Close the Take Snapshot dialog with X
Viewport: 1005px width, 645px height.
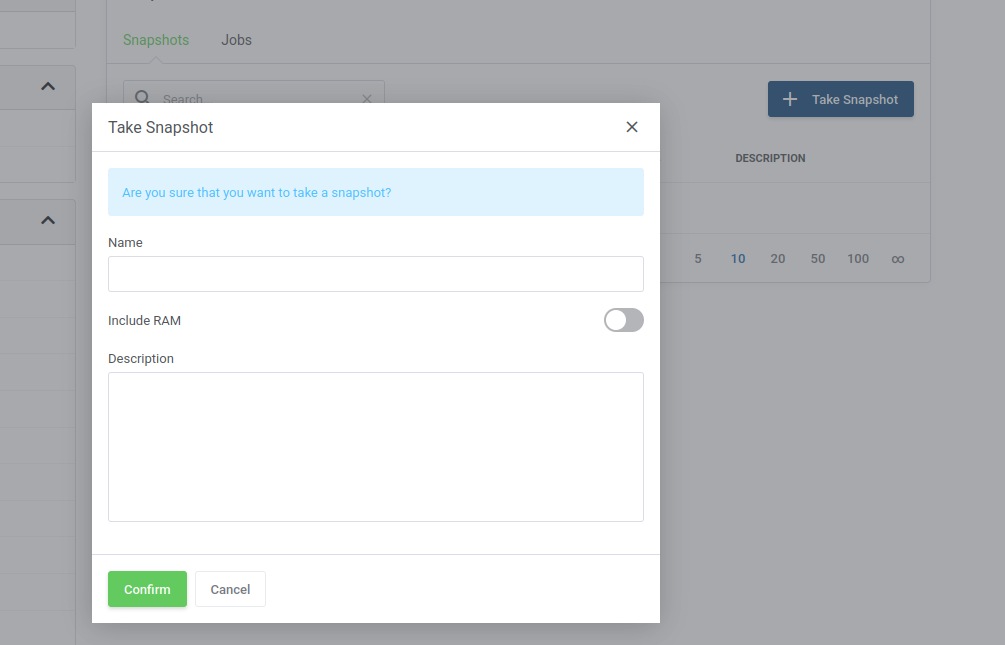click(x=631, y=127)
